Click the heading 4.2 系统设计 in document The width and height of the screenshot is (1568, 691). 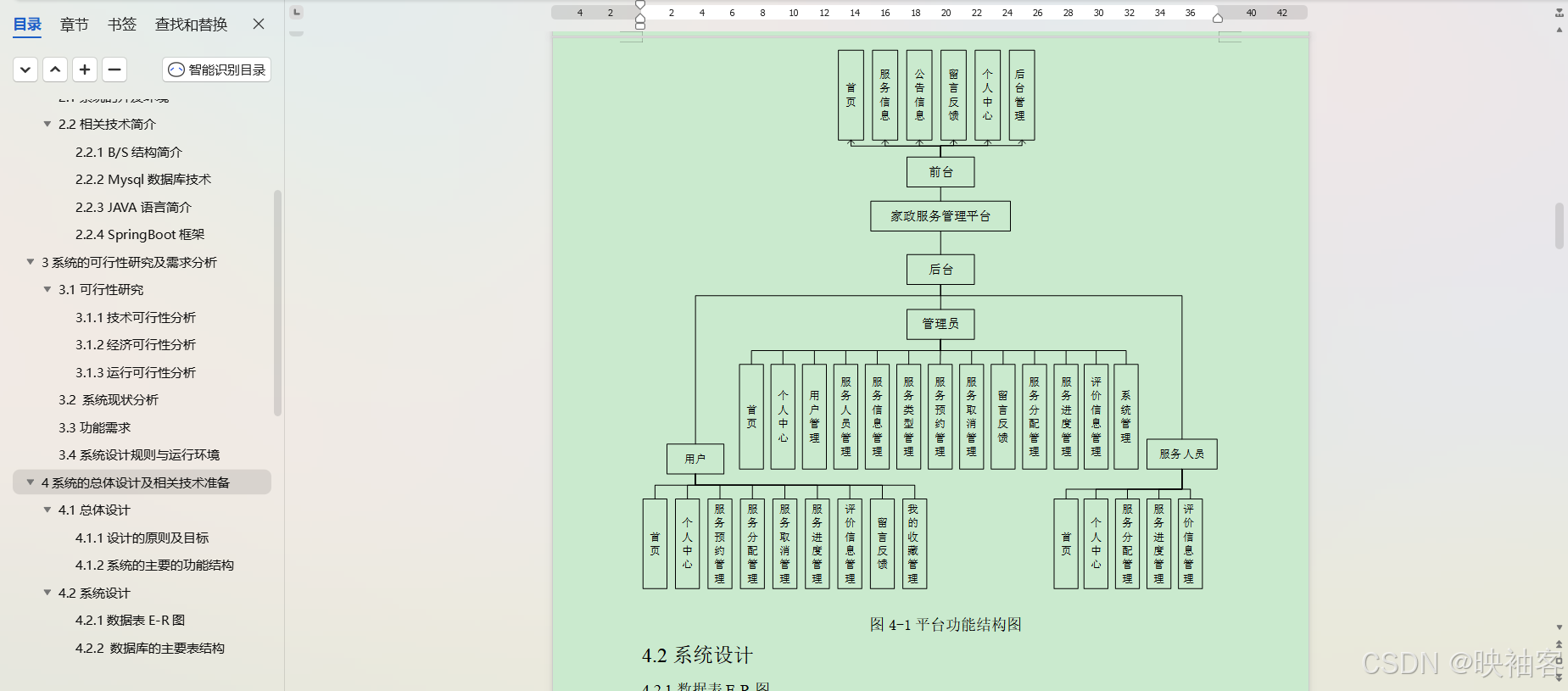[697, 655]
